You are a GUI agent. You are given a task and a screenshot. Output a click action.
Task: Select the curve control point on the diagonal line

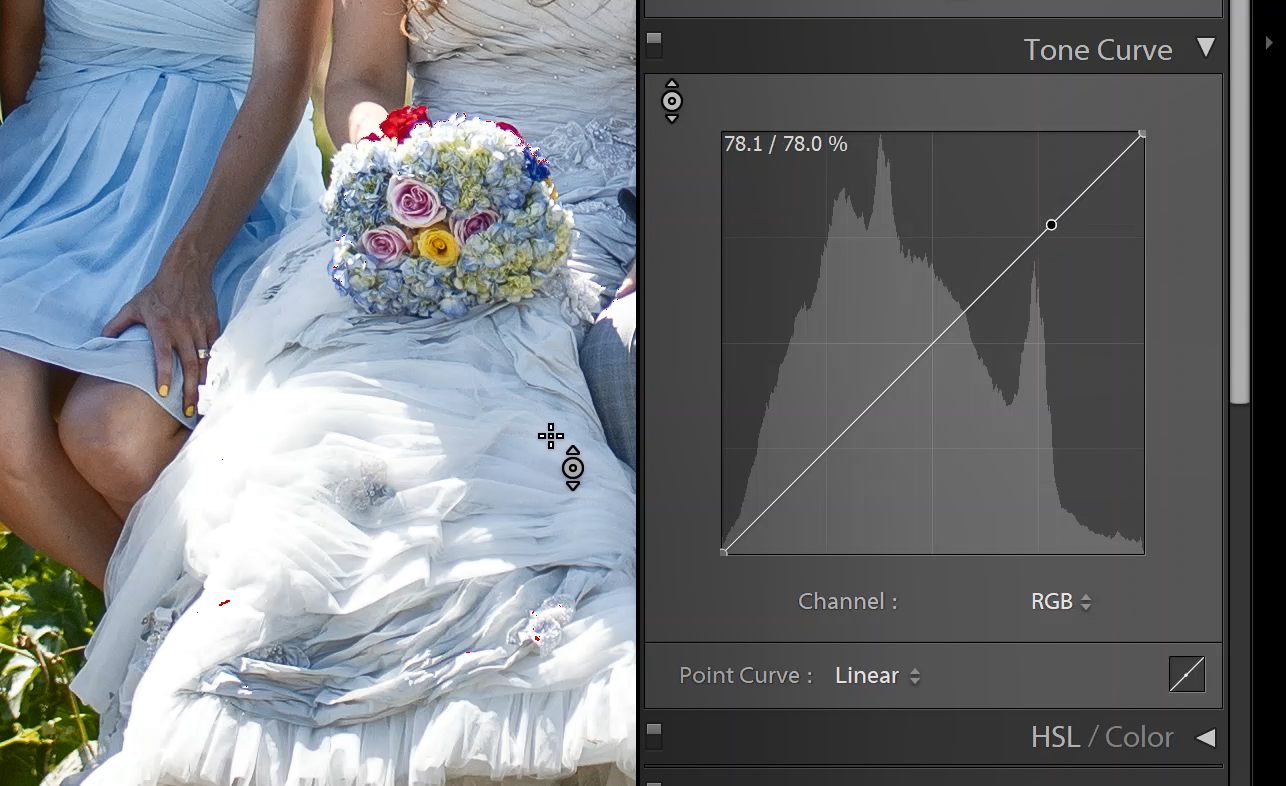coord(1051,225)
